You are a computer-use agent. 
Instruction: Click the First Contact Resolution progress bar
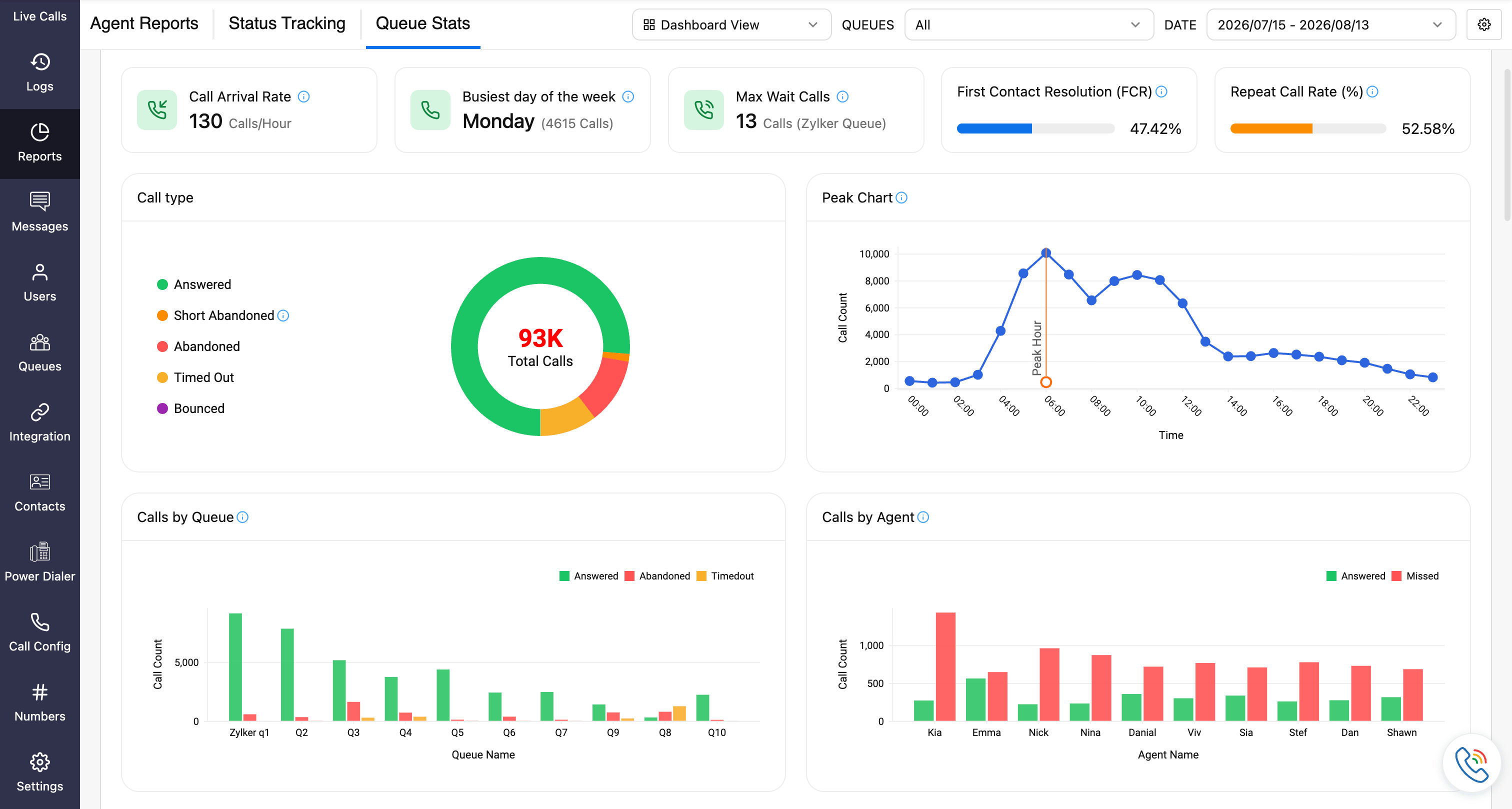[1035, 128]
